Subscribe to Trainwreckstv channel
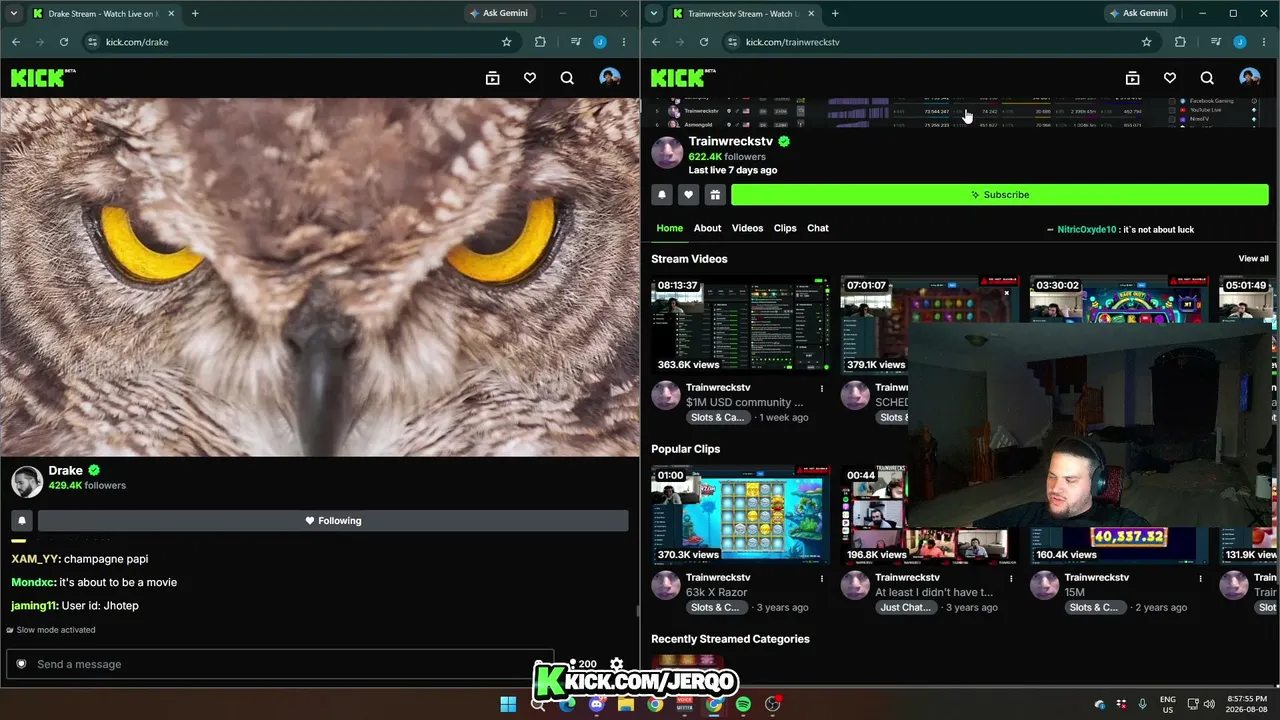 point(1000,195)
